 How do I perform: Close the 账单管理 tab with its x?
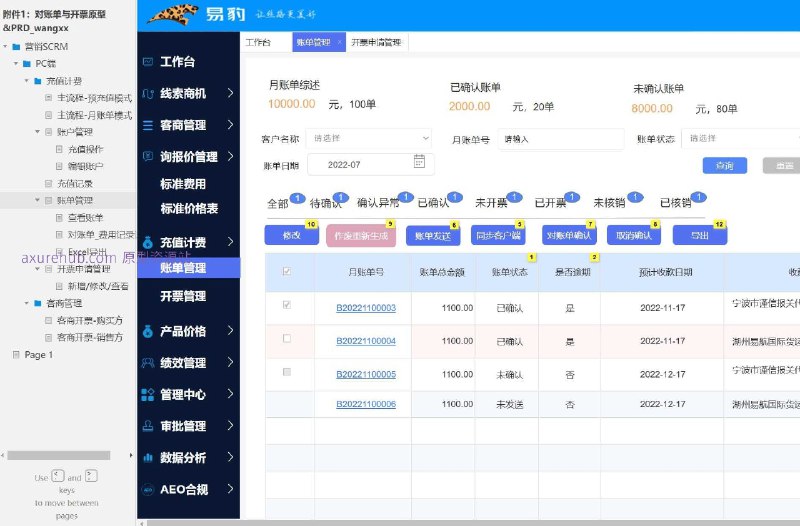(339, 42)
